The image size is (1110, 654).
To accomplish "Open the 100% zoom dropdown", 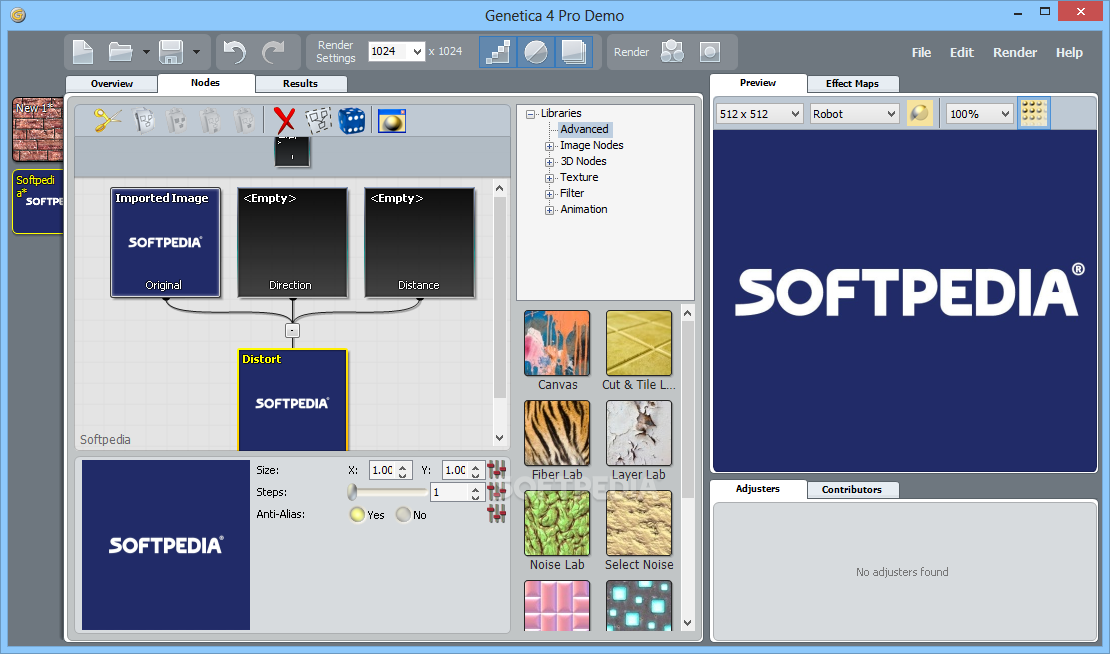I will [1005, 113].
